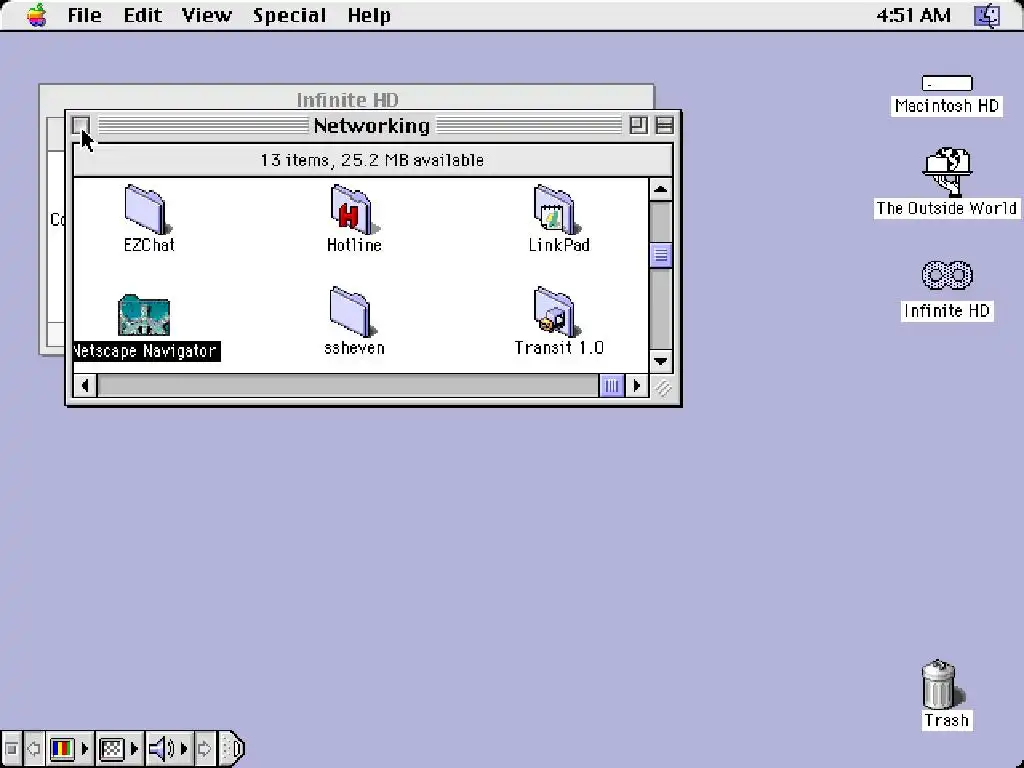Click the EZChat folder name label
This screenshot has height=768, width=1024.
150,245
